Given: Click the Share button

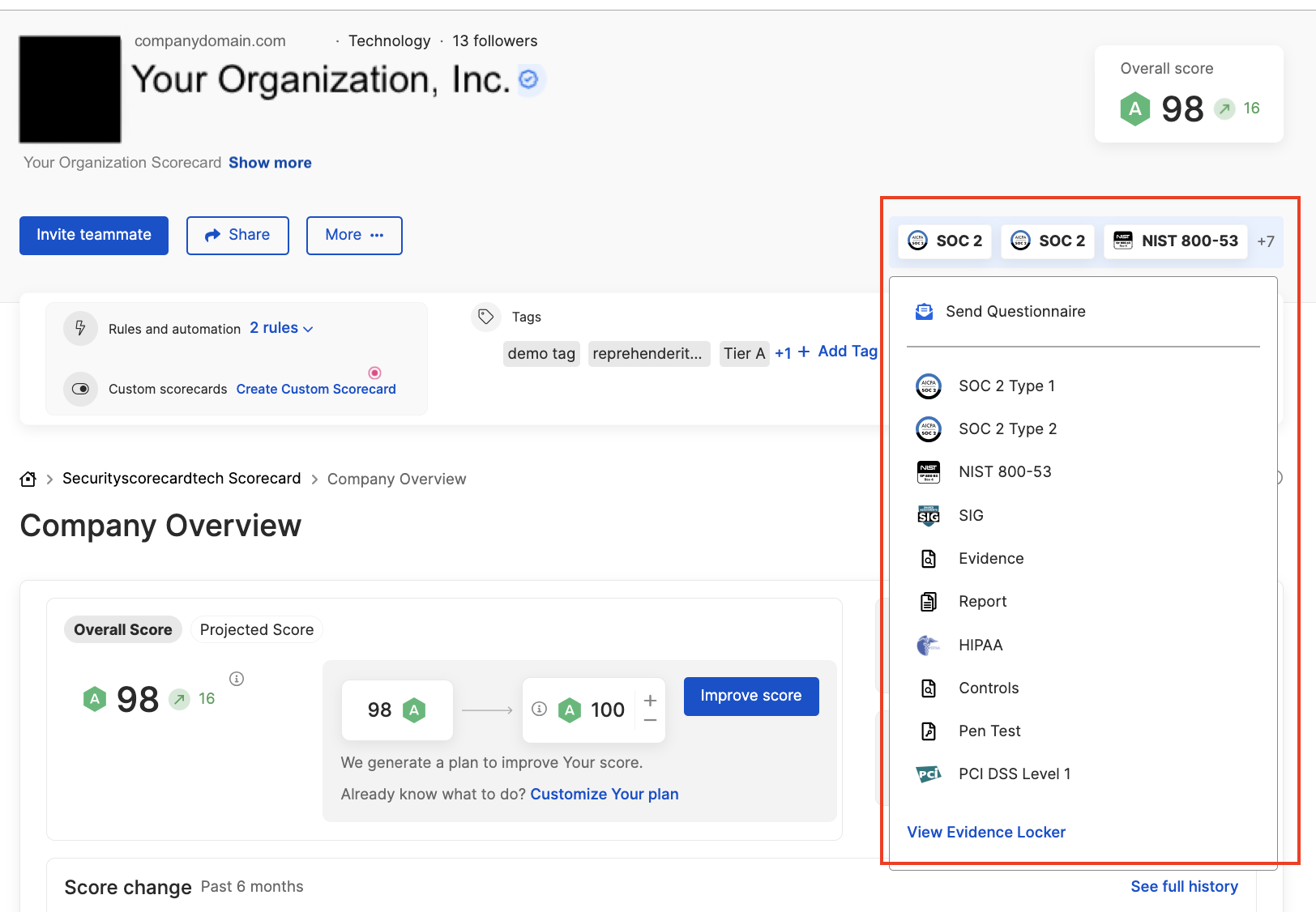Looking at the screenshot, I should 237,235.
